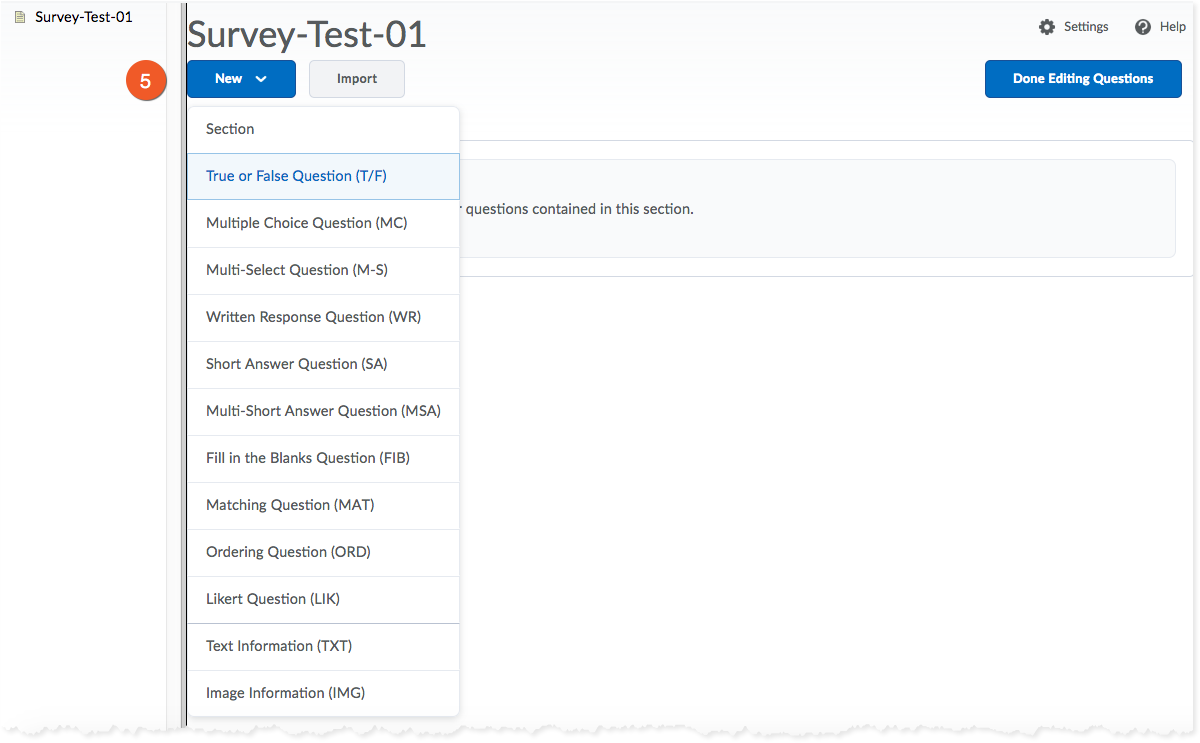1200x743 pixels.
Task: Click the orange step 5 badge
Action: click(x=145, y=81)
